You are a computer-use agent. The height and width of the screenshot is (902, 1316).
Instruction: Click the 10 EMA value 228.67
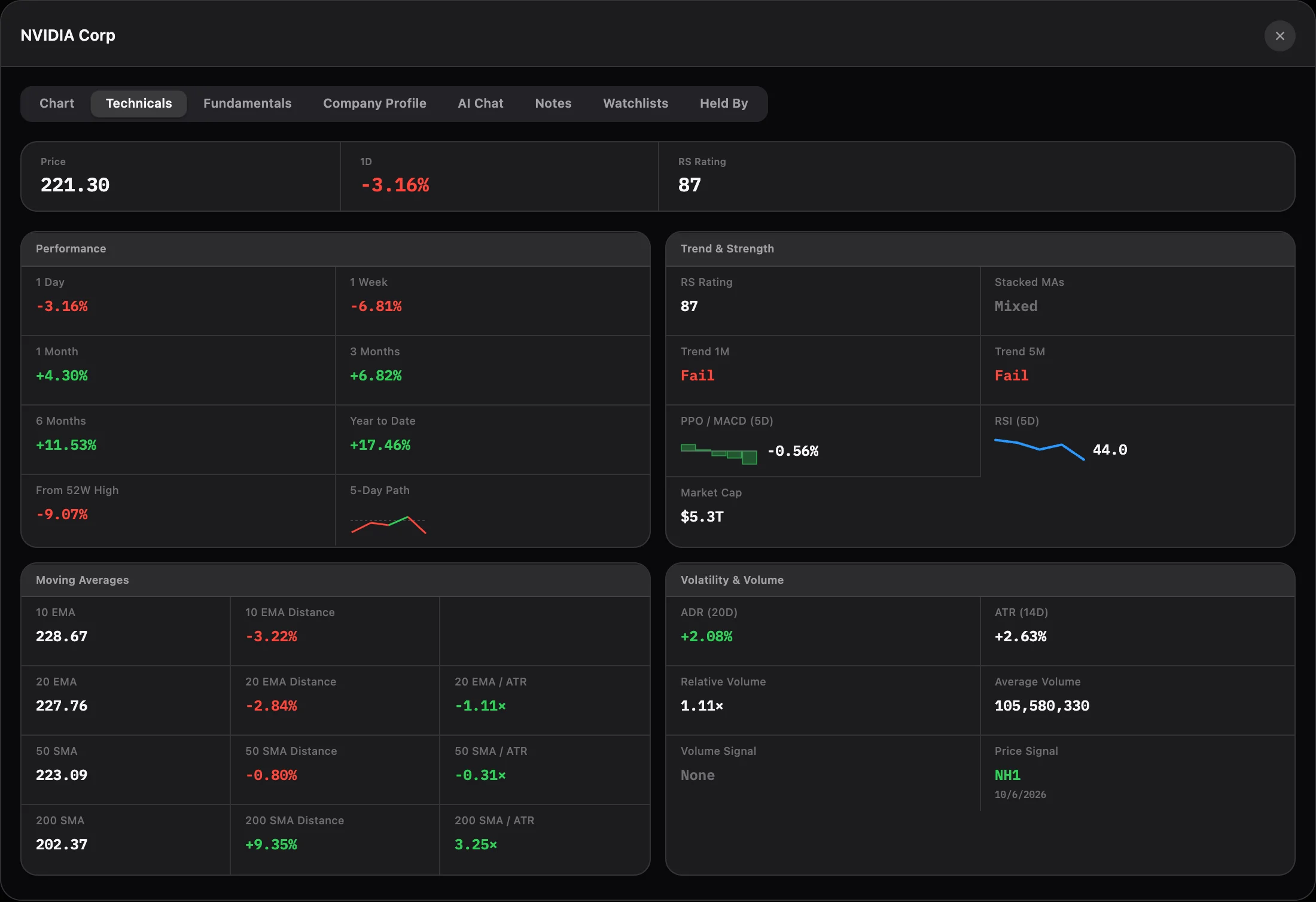tap(62, 636)
